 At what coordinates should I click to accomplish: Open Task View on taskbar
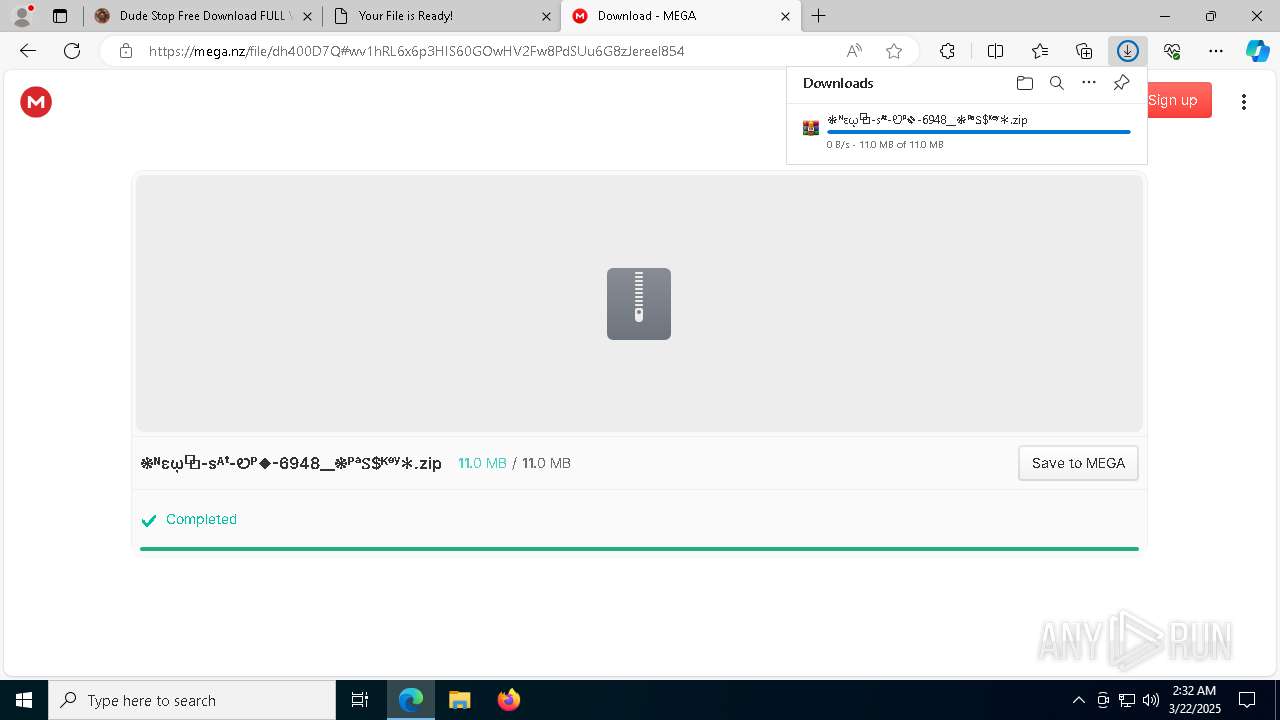coord(360,700)
